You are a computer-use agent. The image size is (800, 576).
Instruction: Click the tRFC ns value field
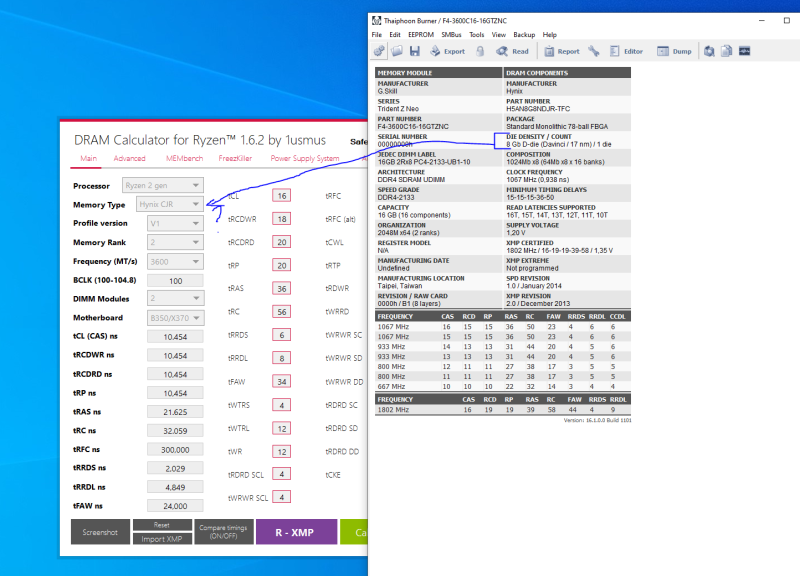[175, 449]
